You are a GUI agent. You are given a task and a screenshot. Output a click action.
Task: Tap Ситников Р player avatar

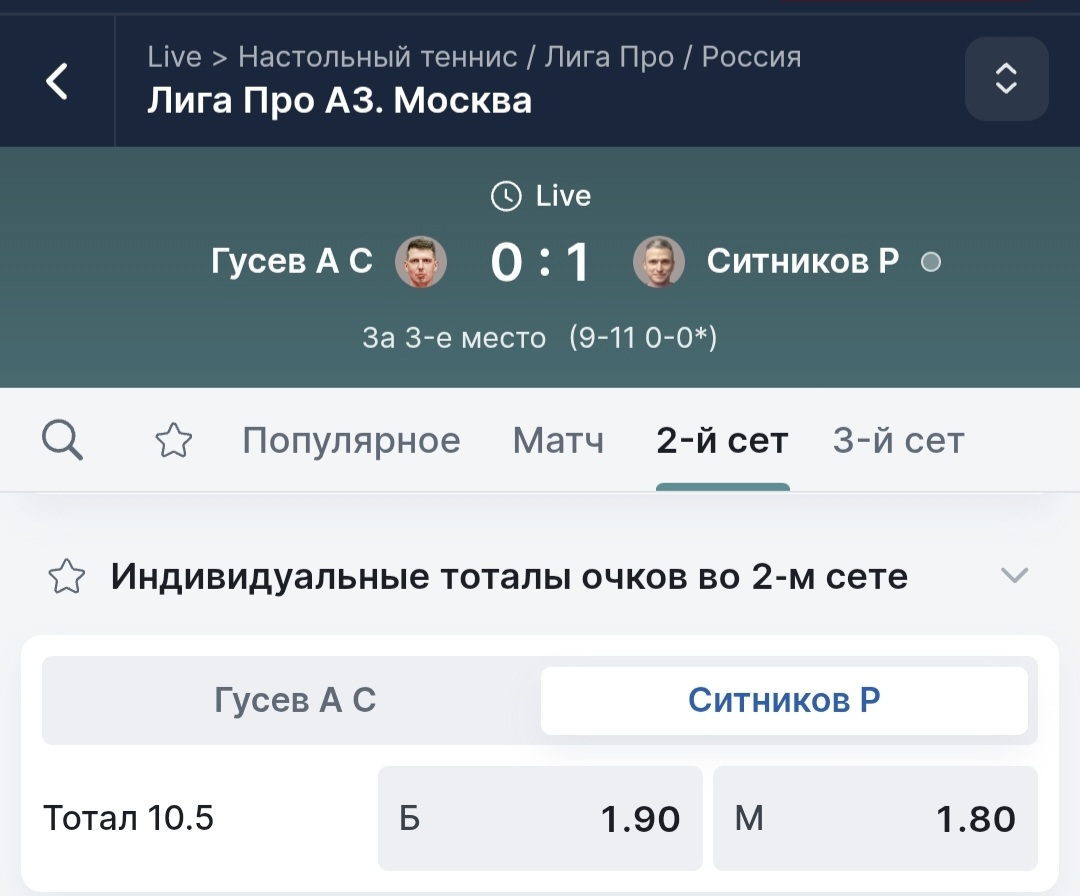[x=659, y=262]
